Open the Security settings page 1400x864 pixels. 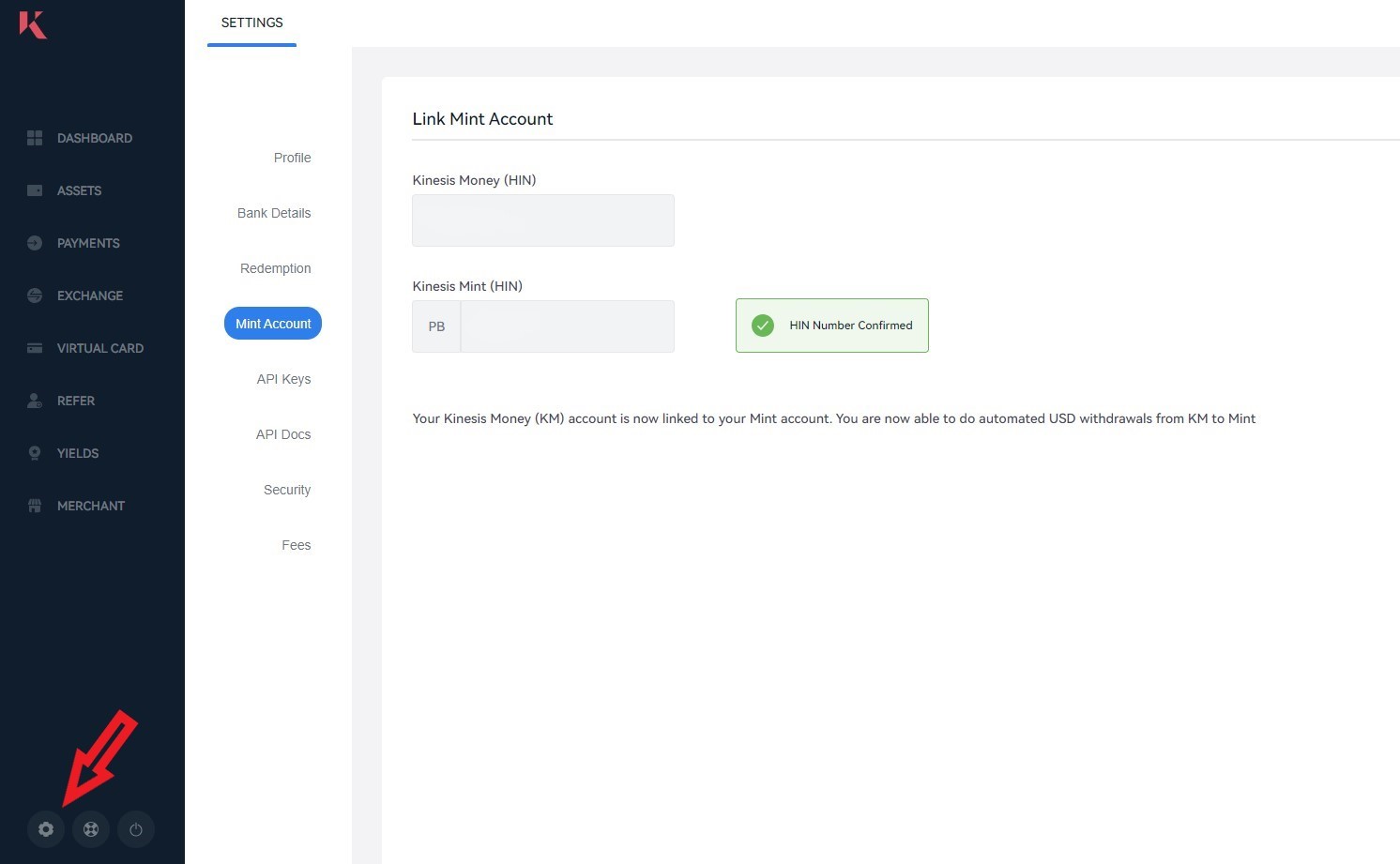[x=286, y=490]
